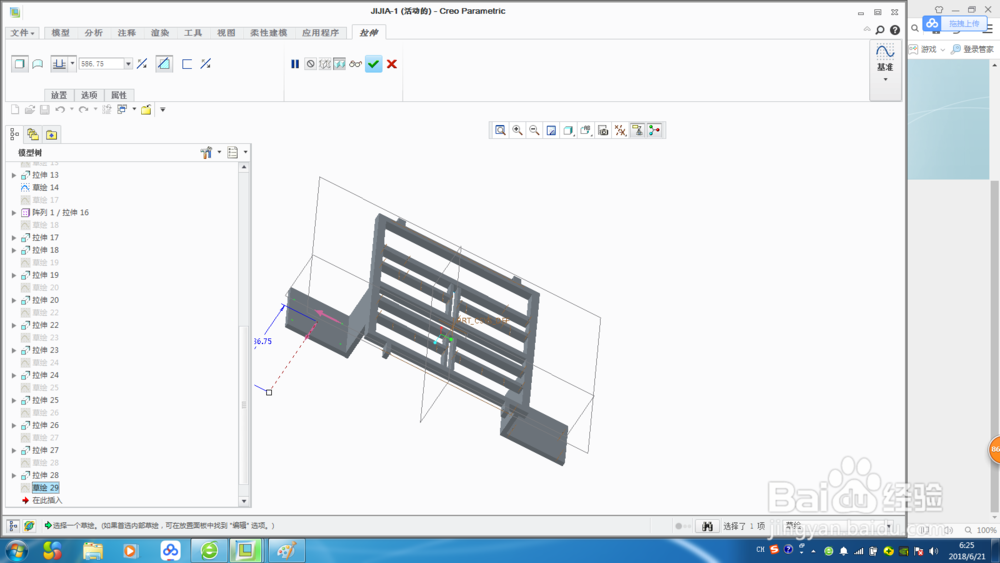
Task: Select attached preview mode
Action: (339, 64)
